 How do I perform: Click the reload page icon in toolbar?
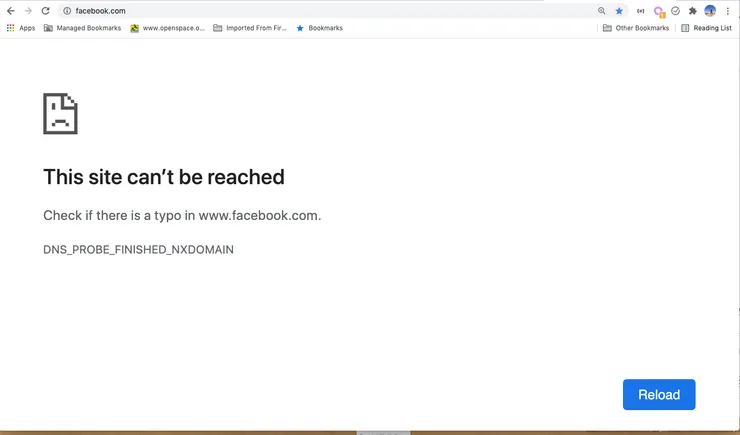45,11
